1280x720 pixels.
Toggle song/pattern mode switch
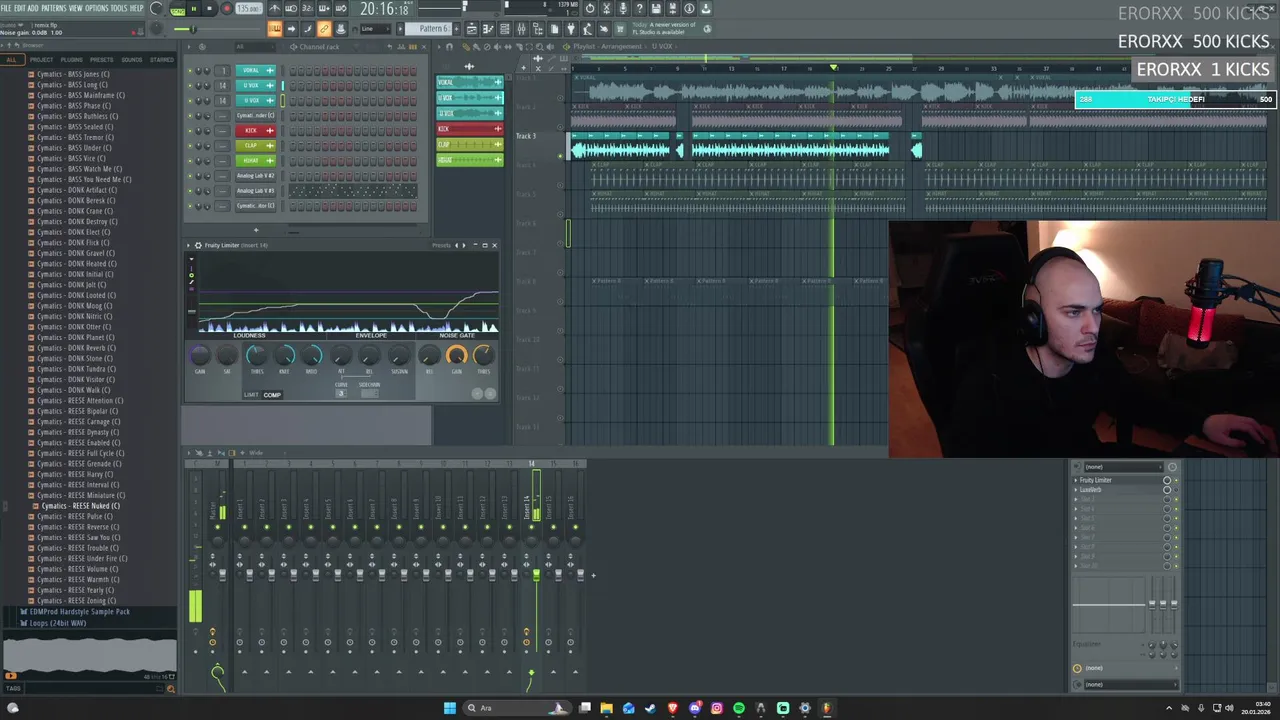(x=177, y=9)
